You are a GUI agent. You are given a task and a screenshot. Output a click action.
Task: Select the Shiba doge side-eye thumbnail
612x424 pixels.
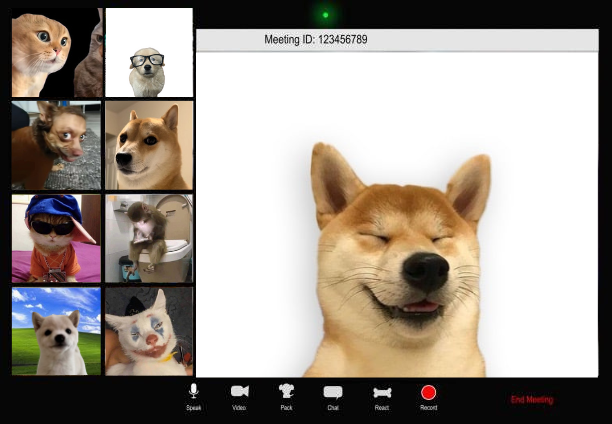[x=149, y=145]
